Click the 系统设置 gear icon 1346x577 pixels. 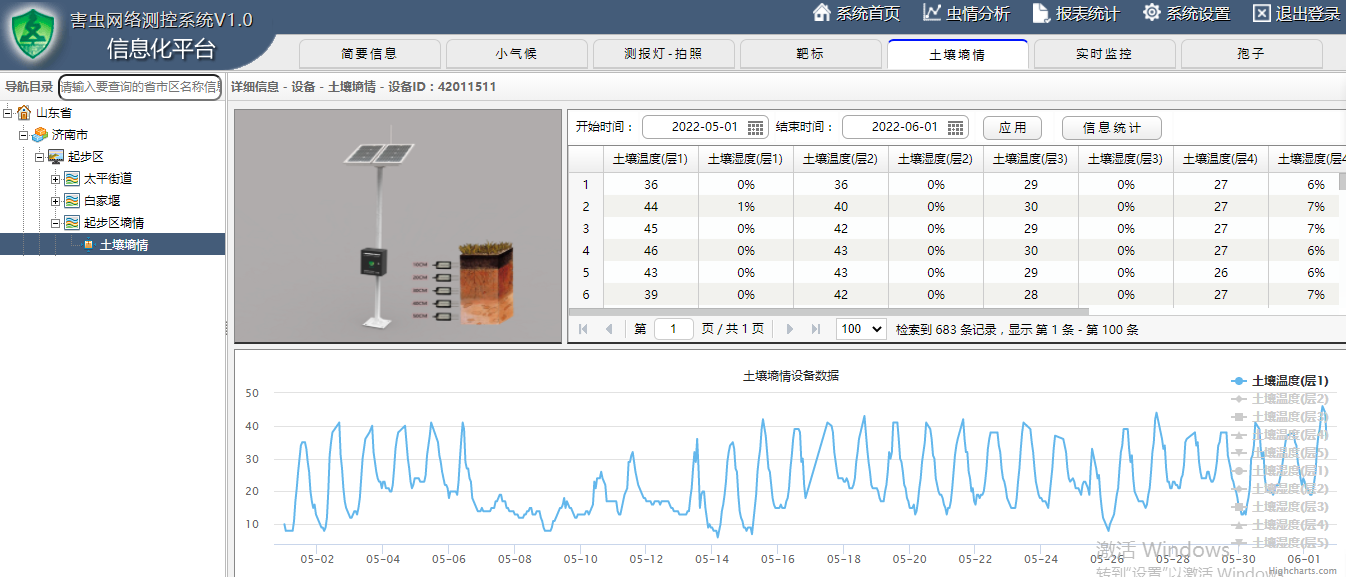1152,13
